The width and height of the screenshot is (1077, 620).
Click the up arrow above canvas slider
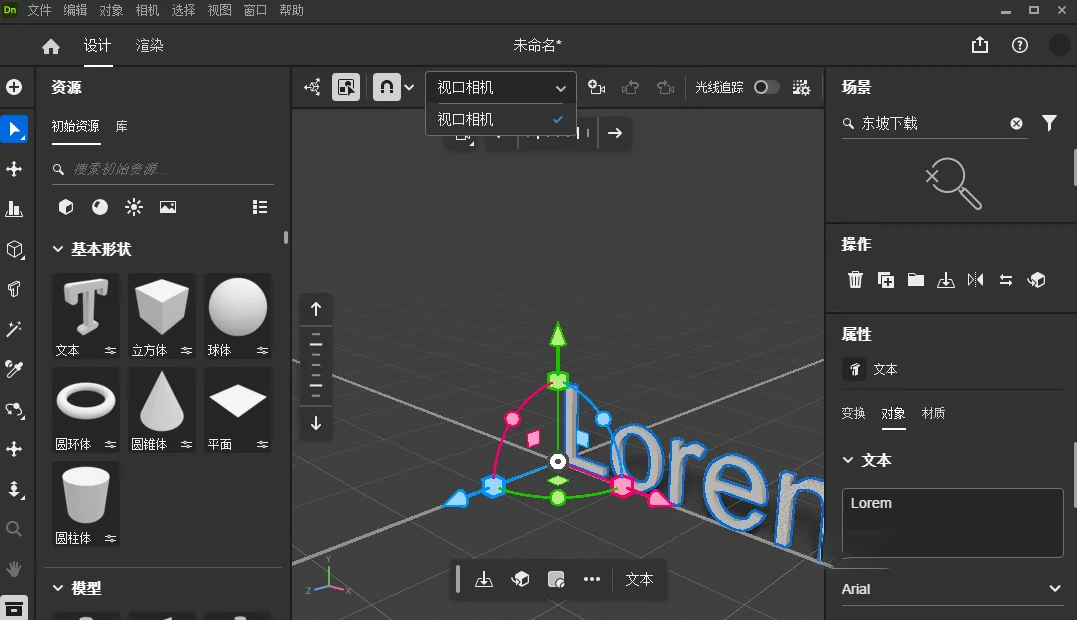click(316, 309)
